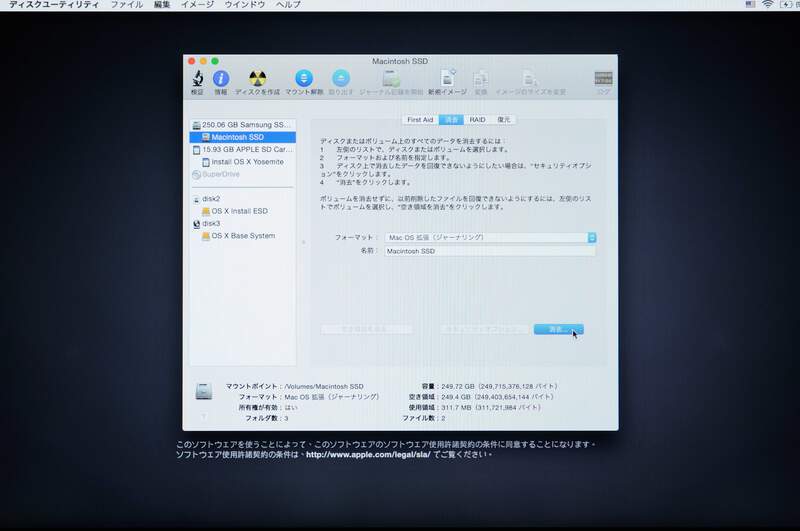Select the 15.93 GB APPLE SD Card disk

tap(242, 149)
